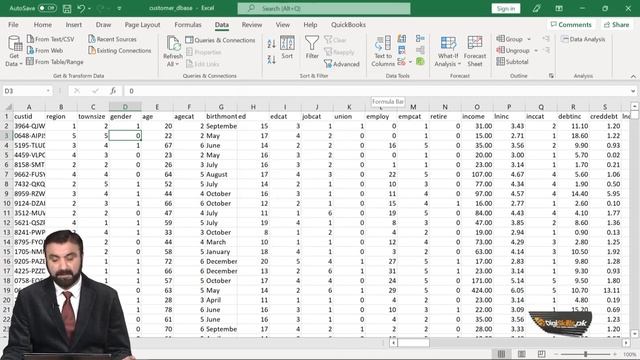Select From Table/Range

(x=55, y=62)
